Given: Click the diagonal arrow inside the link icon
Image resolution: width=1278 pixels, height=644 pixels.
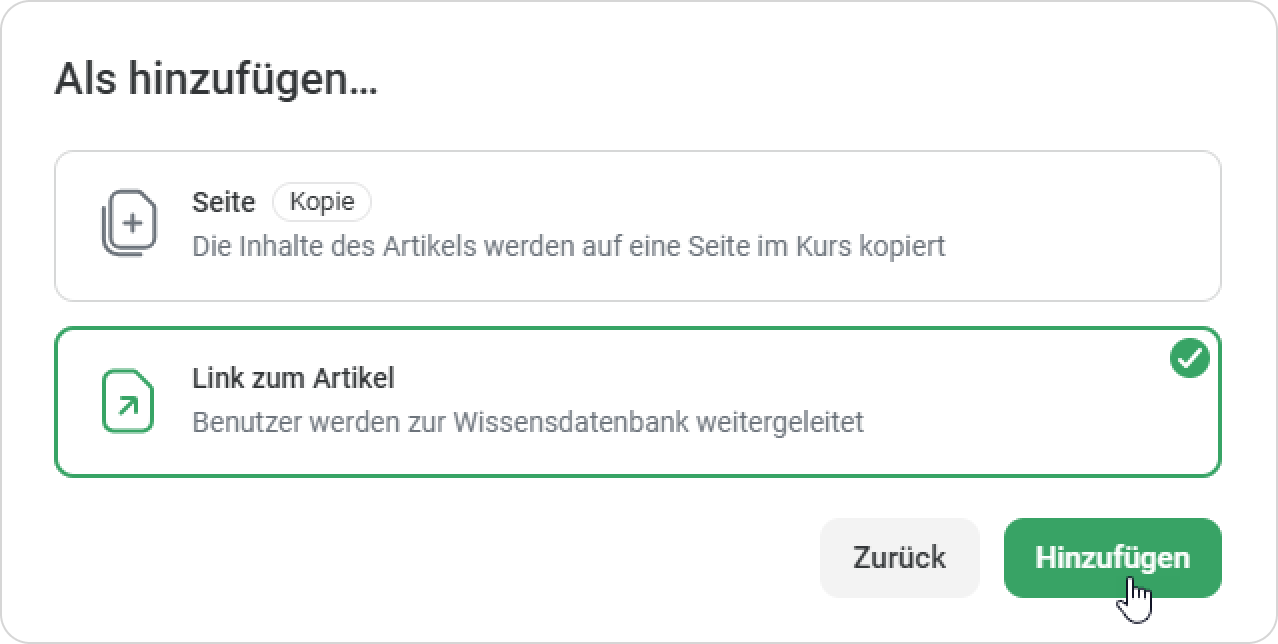Looking at the screenshot, I should point(129,407).
